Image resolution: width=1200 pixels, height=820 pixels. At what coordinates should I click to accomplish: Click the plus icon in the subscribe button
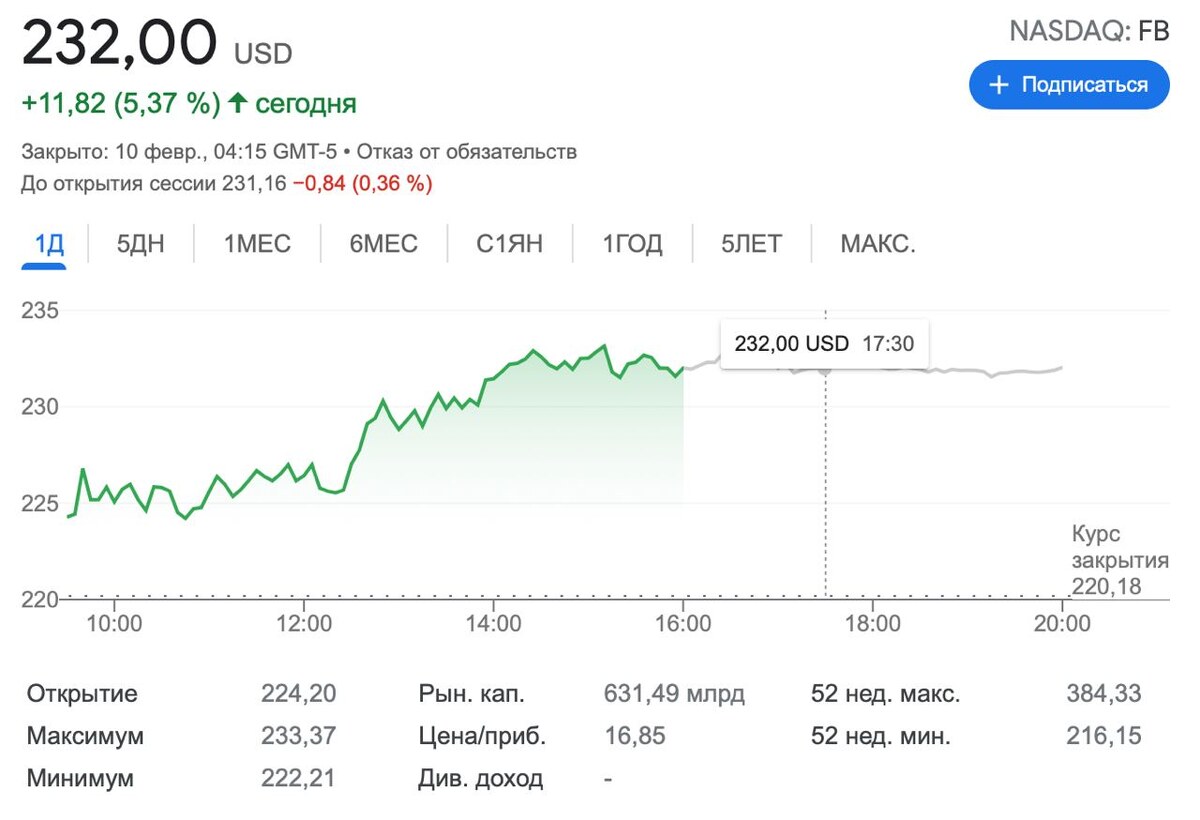click(998, 85)
